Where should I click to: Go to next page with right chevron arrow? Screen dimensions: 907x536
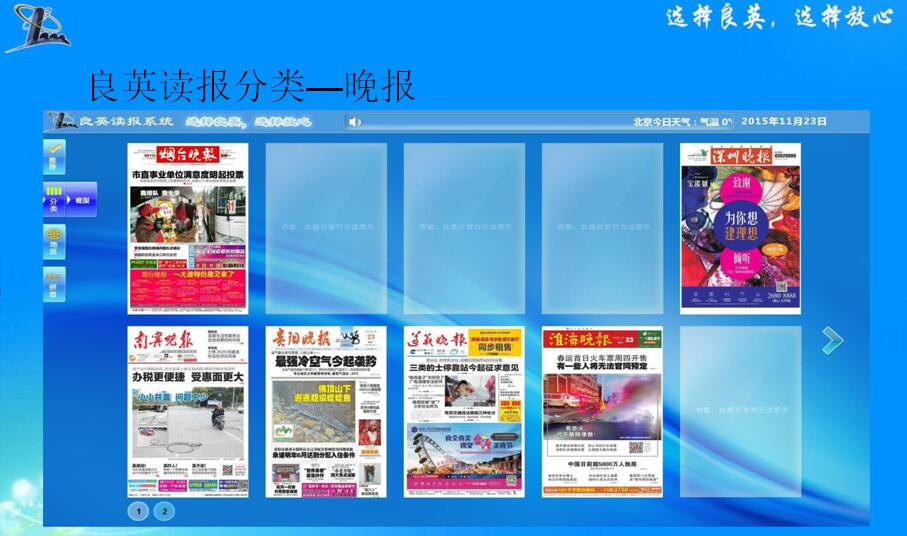click(x=832, y=341)
